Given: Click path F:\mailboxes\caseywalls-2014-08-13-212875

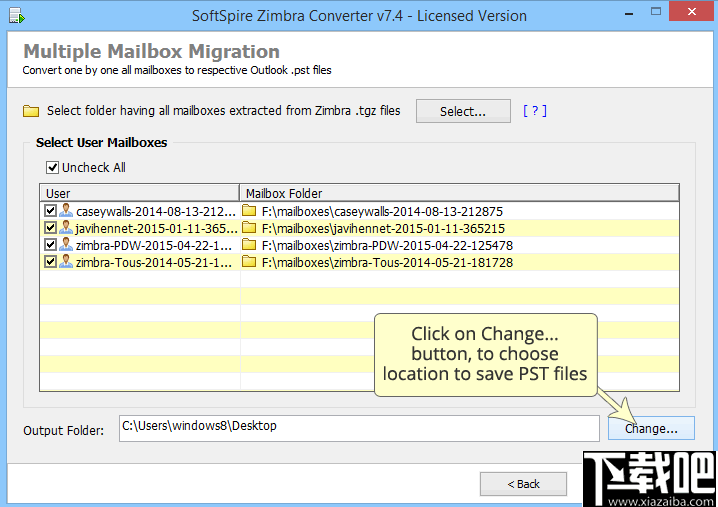Looking at the screenshot, I should (382, 211).
